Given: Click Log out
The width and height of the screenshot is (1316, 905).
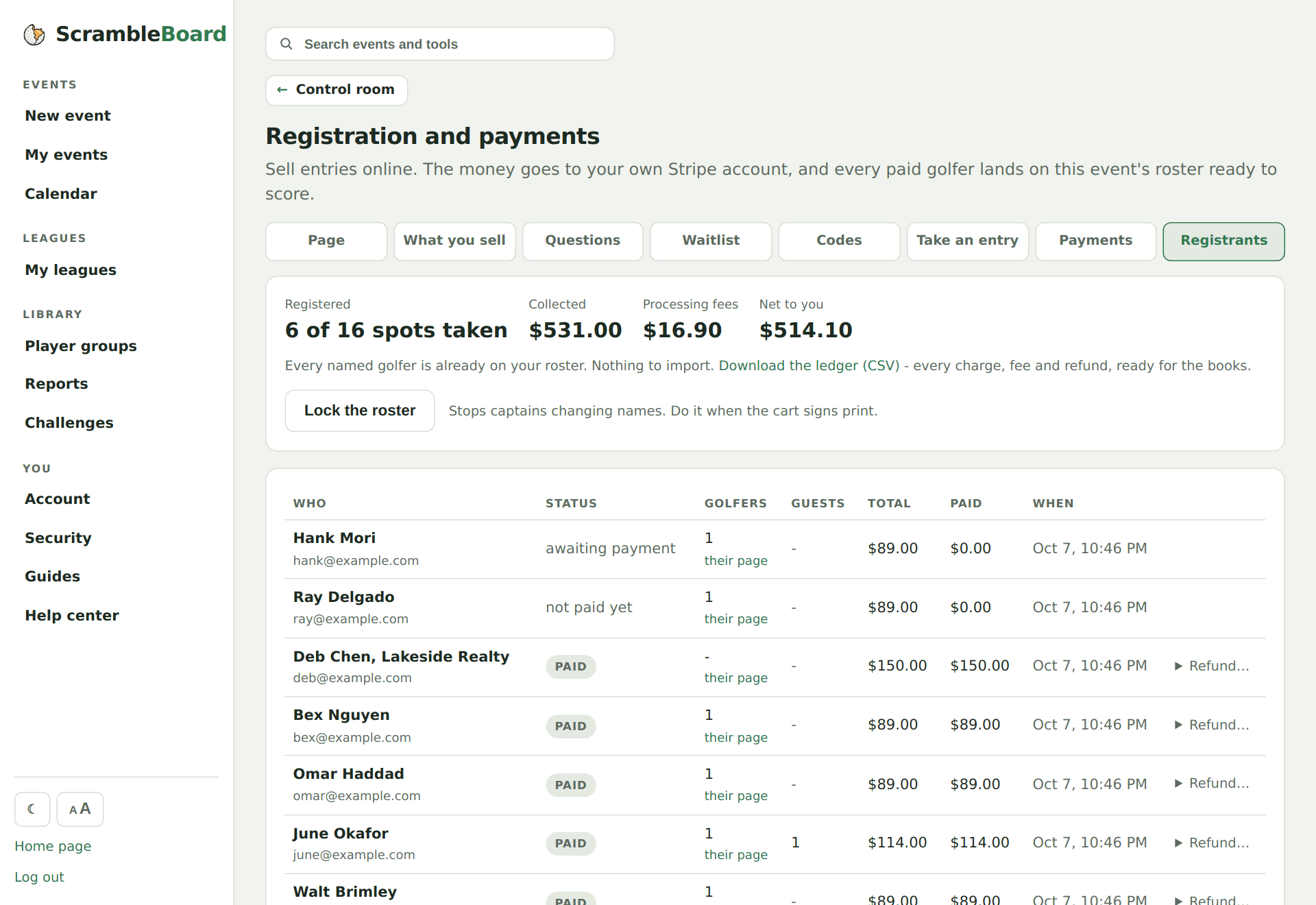Looking at the screenshot, I should pyautogui.click(x=39, y=877).
